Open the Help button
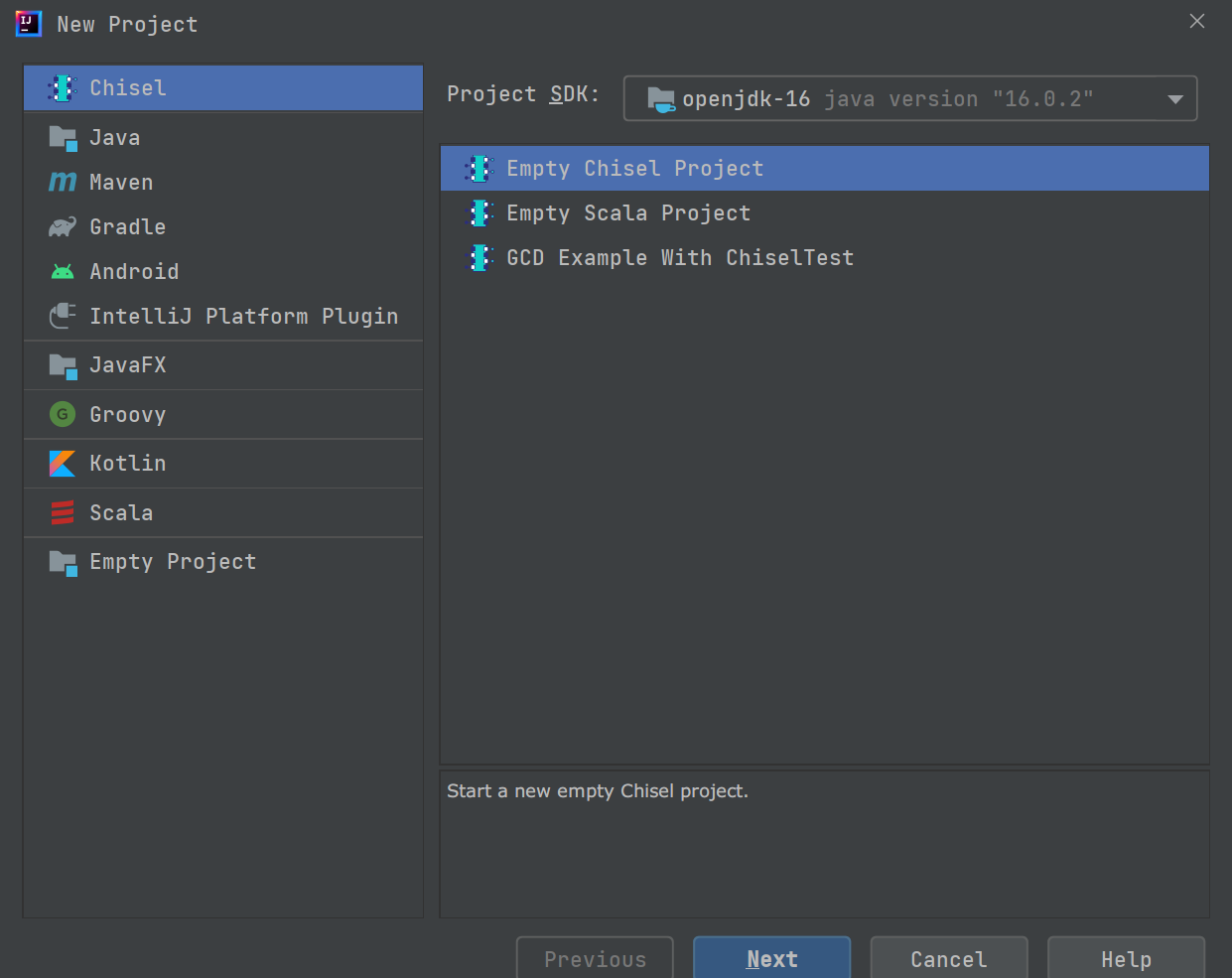The width and height of the screenshot is (1232, 978). 1127,958
